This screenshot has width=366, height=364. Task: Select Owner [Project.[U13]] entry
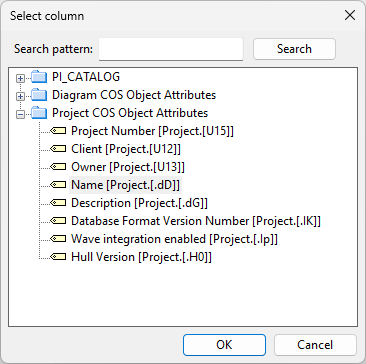coord(128,167)
